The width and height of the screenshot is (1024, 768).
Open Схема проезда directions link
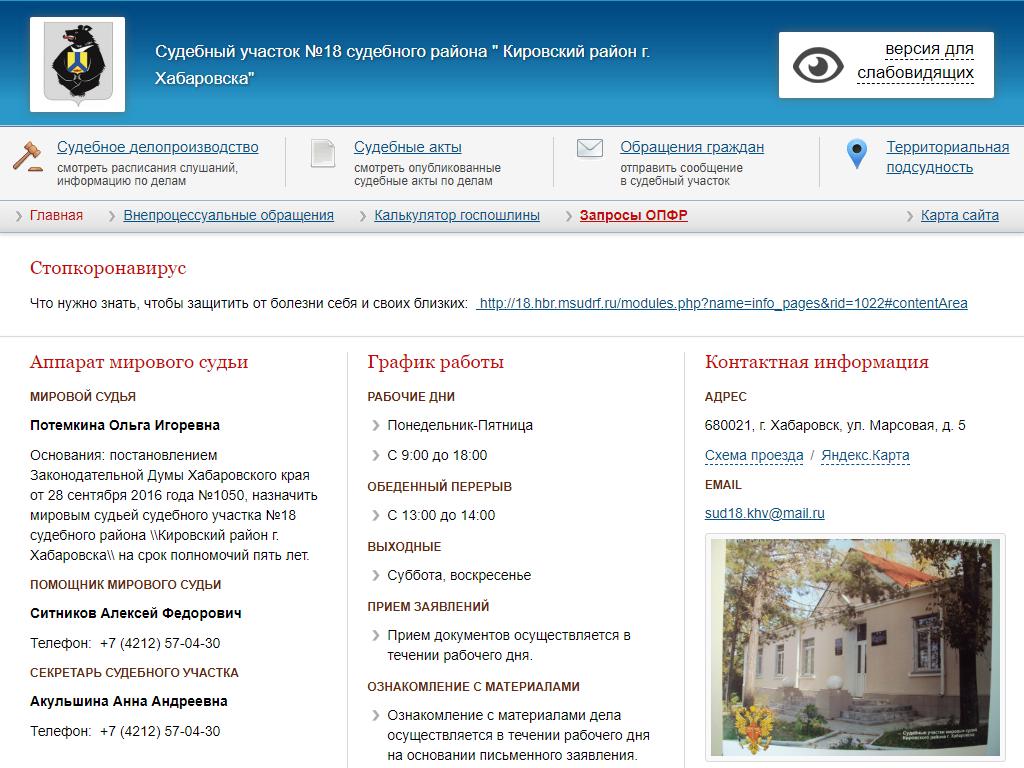(x=753, y=455)
